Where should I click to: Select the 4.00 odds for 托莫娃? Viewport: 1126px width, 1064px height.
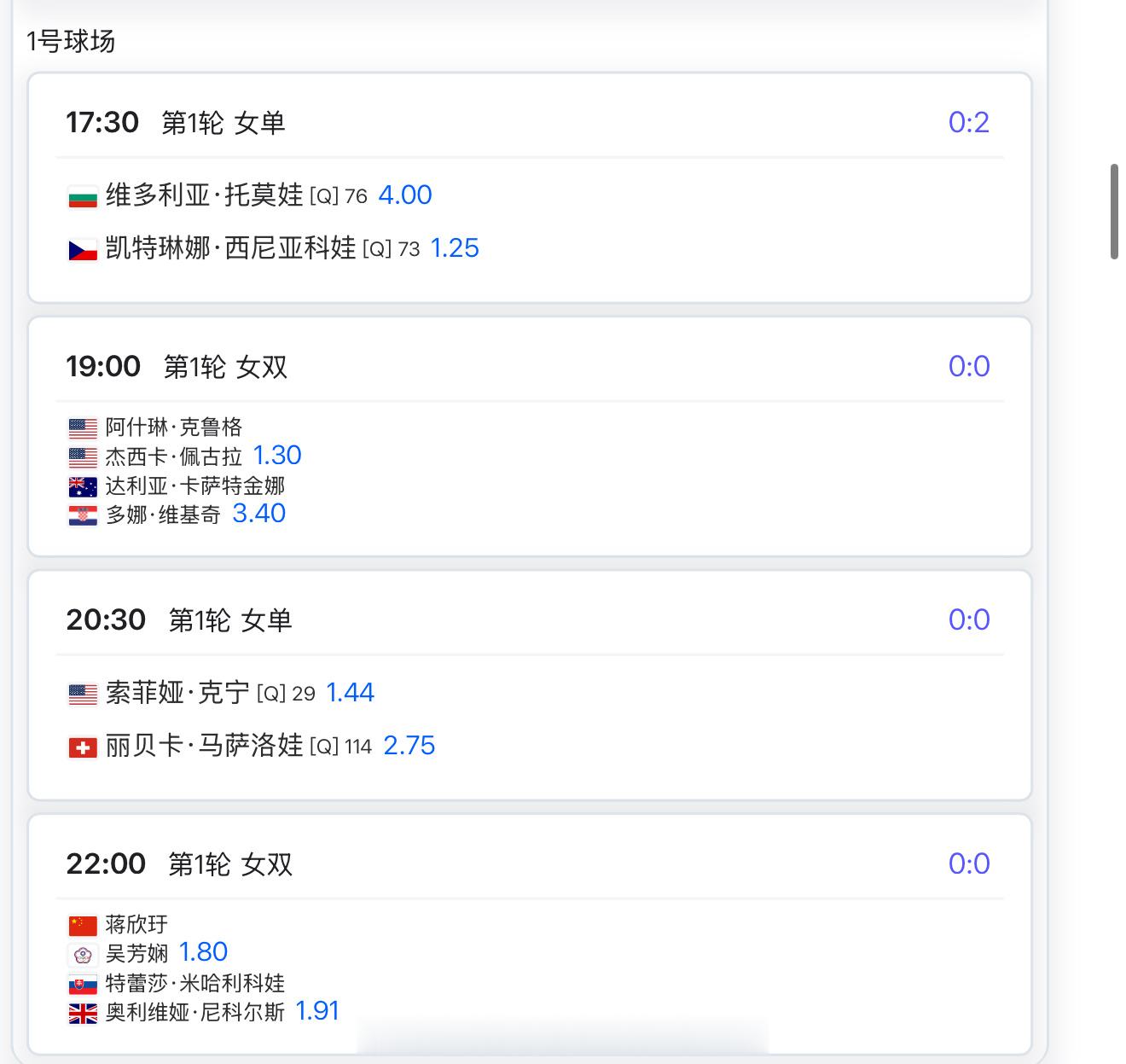(405, 195)
